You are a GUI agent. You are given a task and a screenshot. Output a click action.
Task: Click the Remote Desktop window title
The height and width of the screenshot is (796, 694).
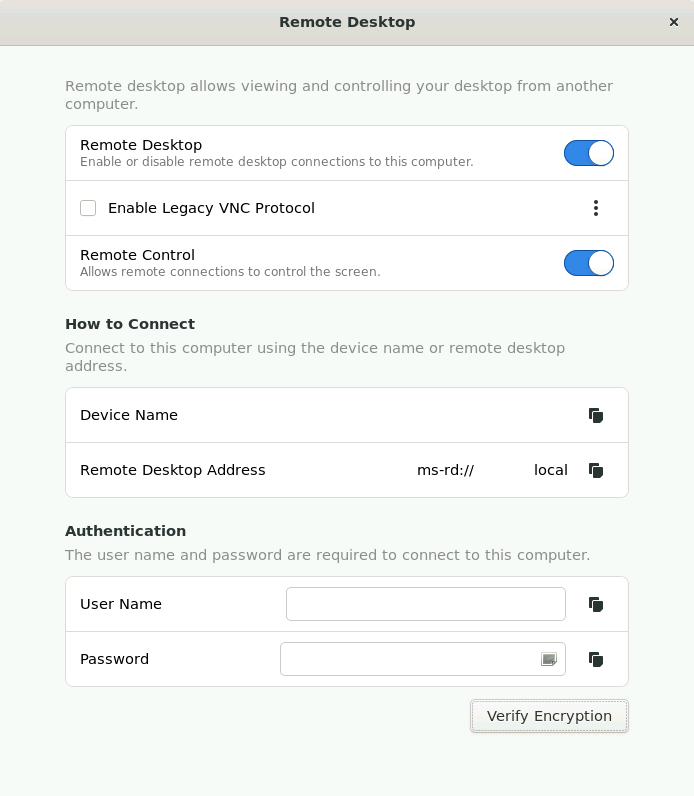coord(347,22)
